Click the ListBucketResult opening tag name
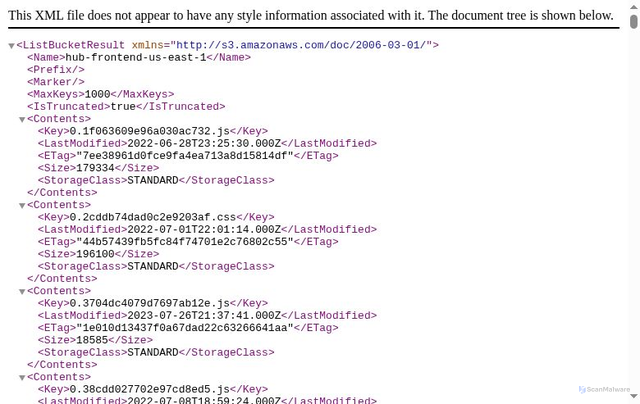Screen dimensions: 640x404 coord(73,45)
